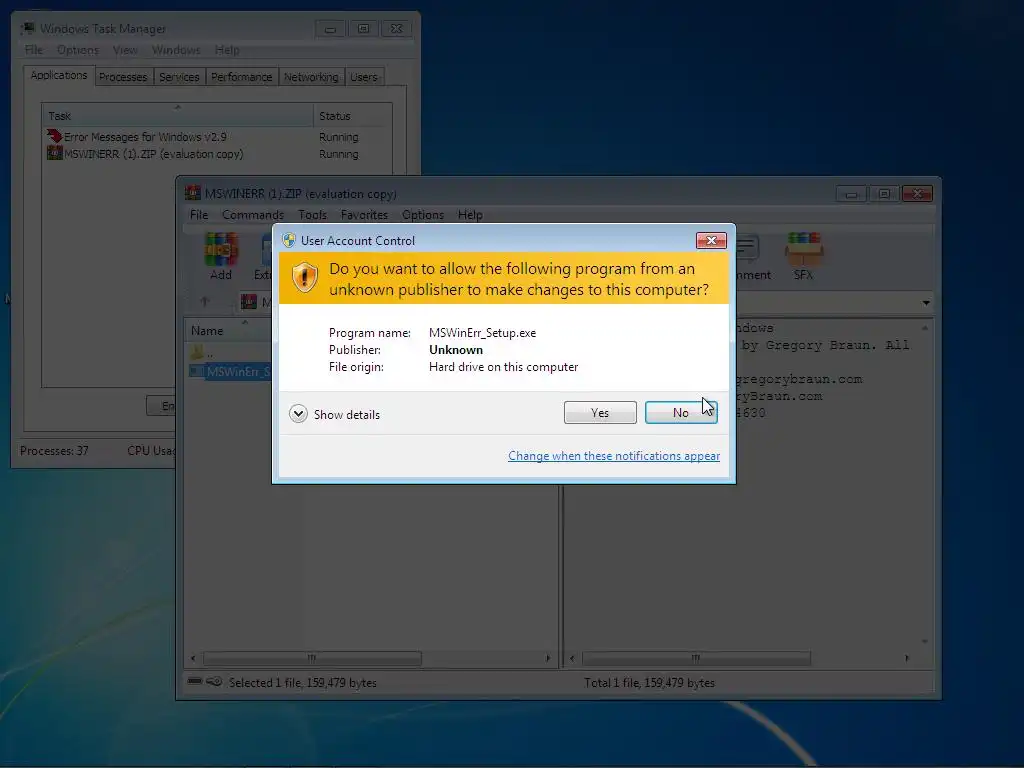Image resolution: width=1024 pixels, height=768 pixels.
Task: Minimize the WinRAR window
Action: tap(851, 194)
